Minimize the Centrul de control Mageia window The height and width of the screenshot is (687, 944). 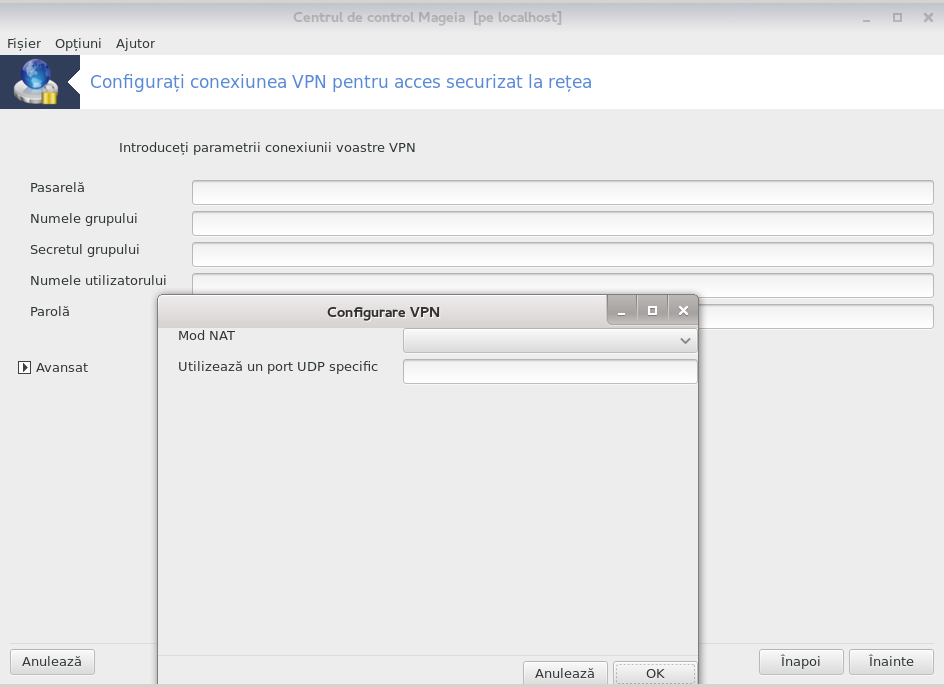(866, 18)
